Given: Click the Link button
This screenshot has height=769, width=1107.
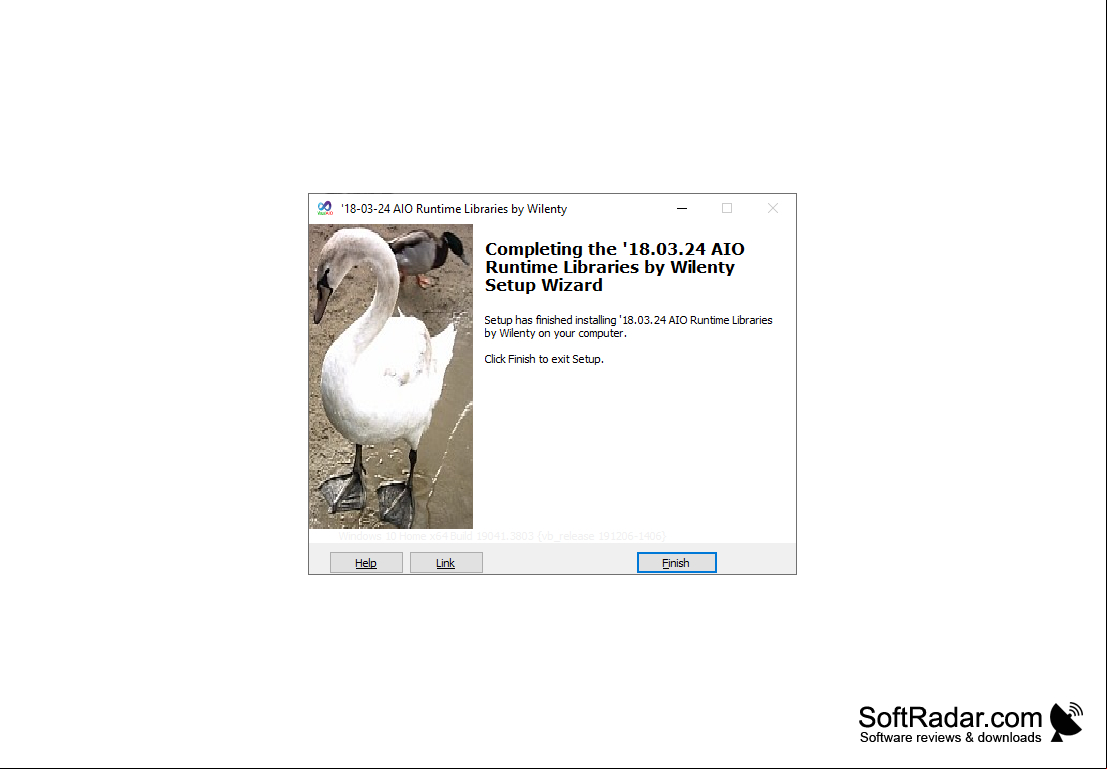Looking at the screenshot, I should (446, 563).
